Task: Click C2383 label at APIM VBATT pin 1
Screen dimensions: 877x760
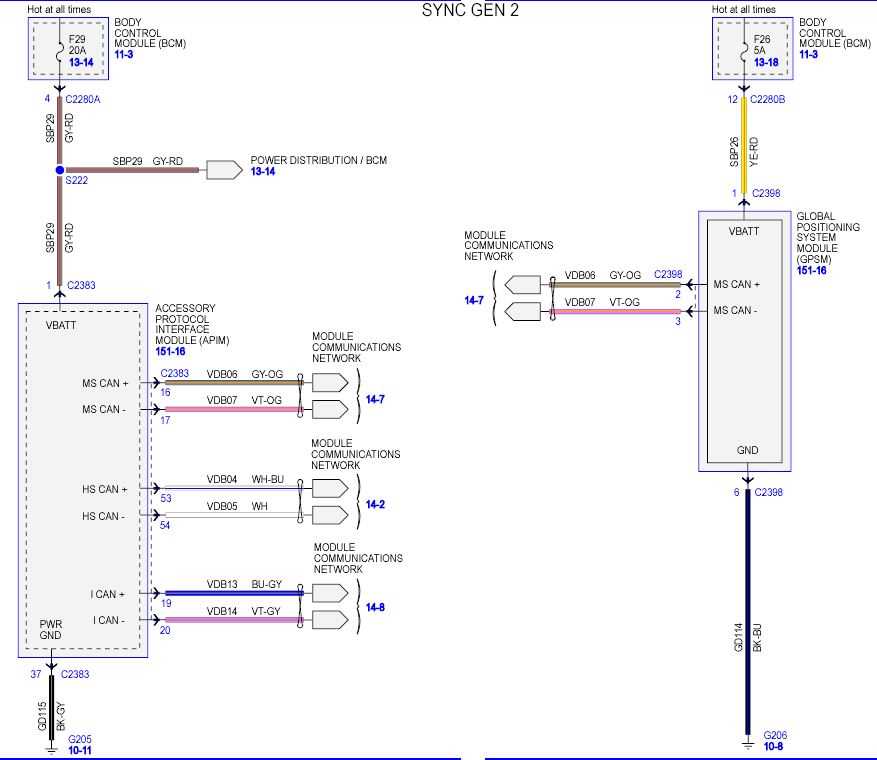Action: (x=81, y=285)
